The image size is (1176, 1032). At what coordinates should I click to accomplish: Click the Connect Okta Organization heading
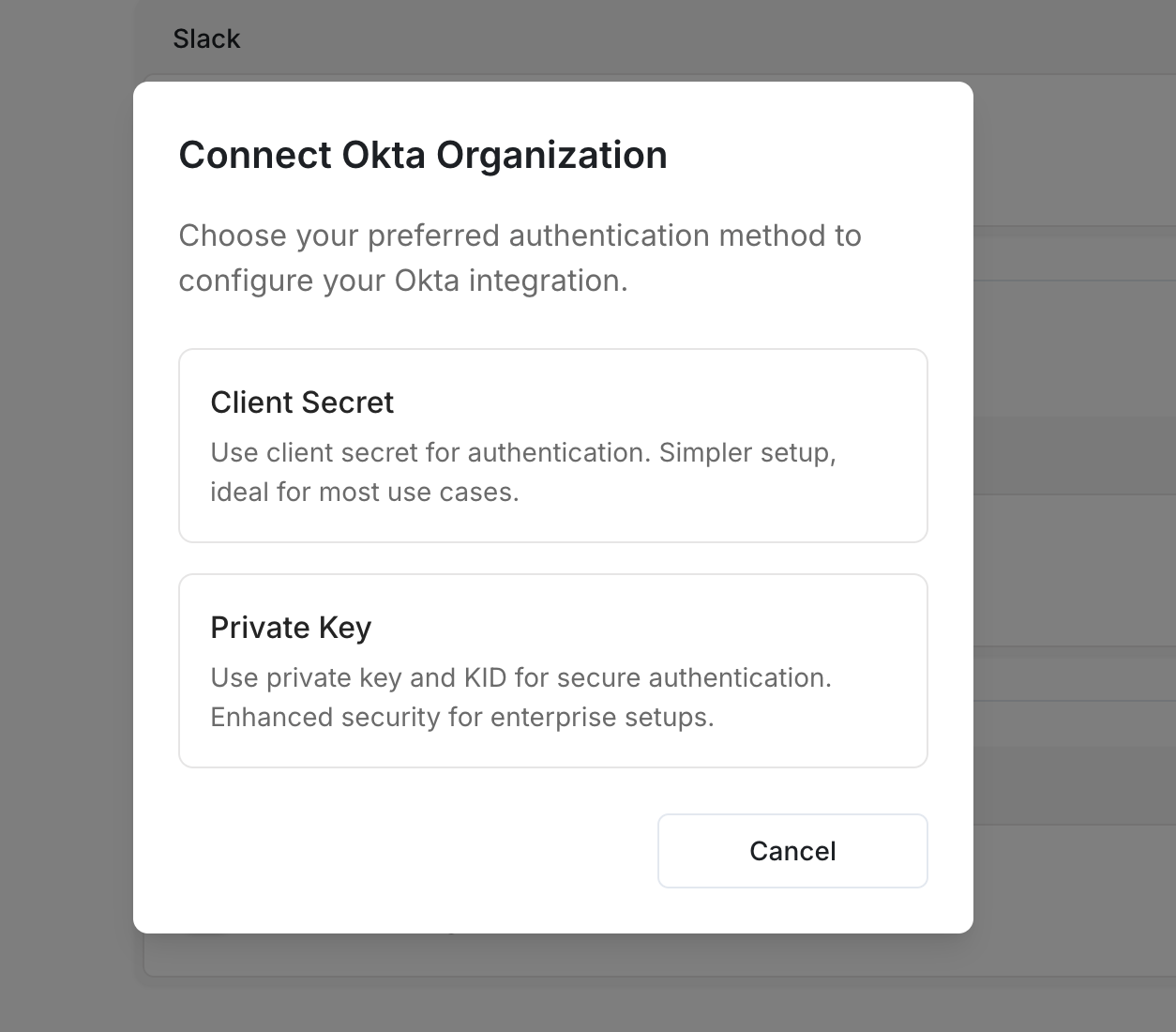pos(423,155)
